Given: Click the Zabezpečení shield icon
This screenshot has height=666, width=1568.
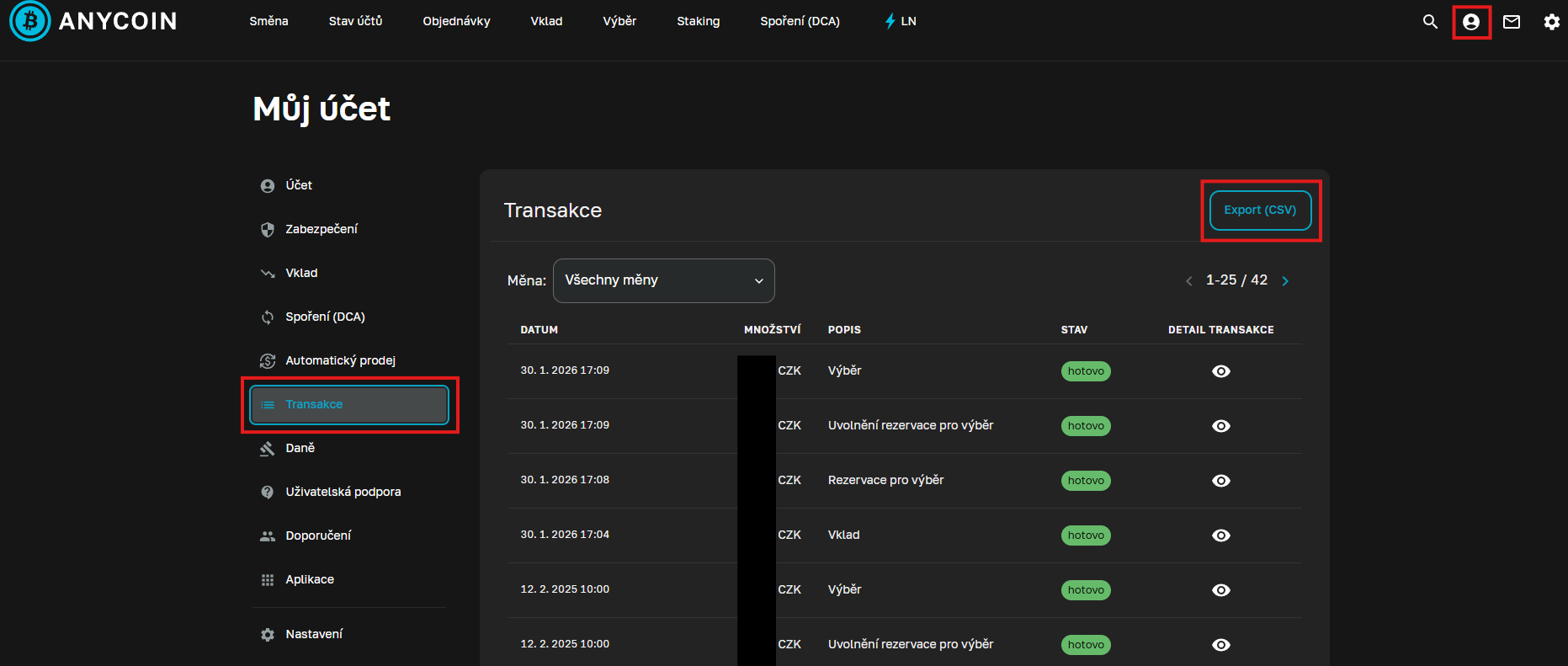Looking at the screenshot, I should click(268, 230).
